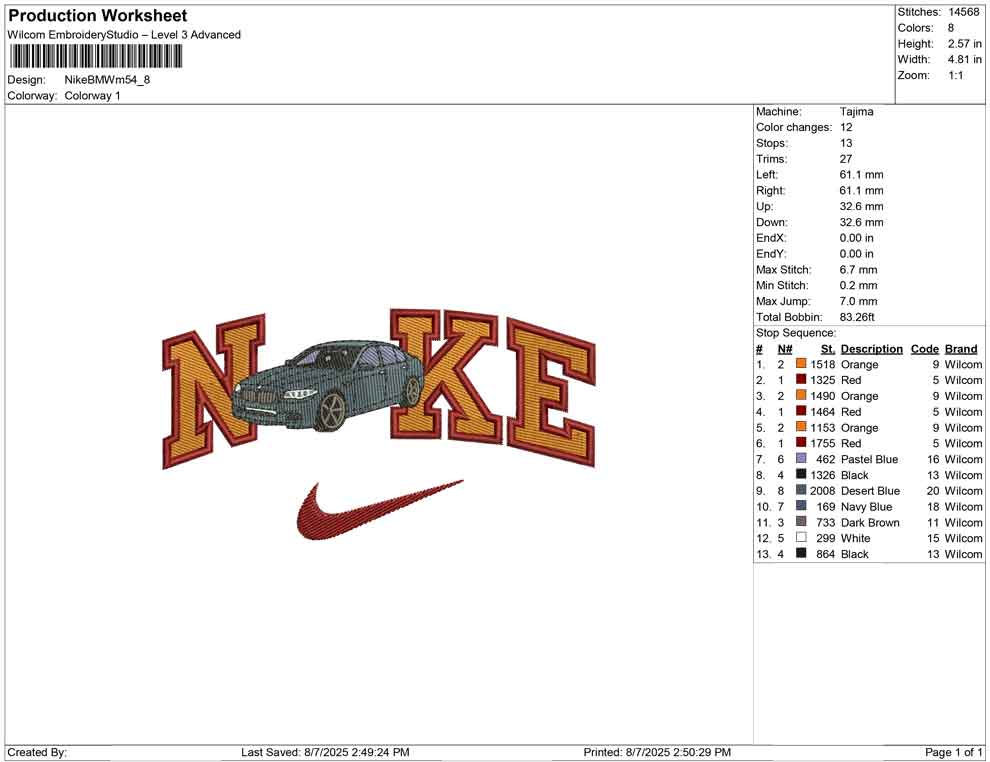Click the Color changes value '12'
This screenshot has height=762, width=990.
click(845, 127)
